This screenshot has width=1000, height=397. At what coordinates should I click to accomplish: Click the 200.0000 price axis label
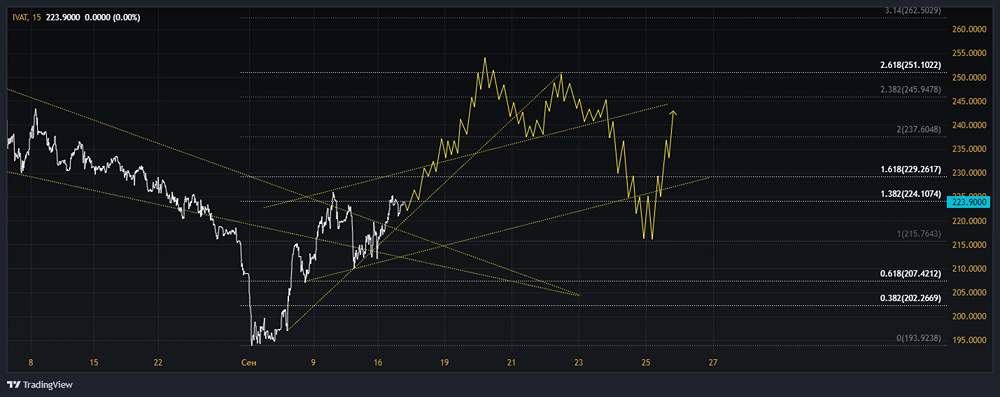(x=969, y=316)
